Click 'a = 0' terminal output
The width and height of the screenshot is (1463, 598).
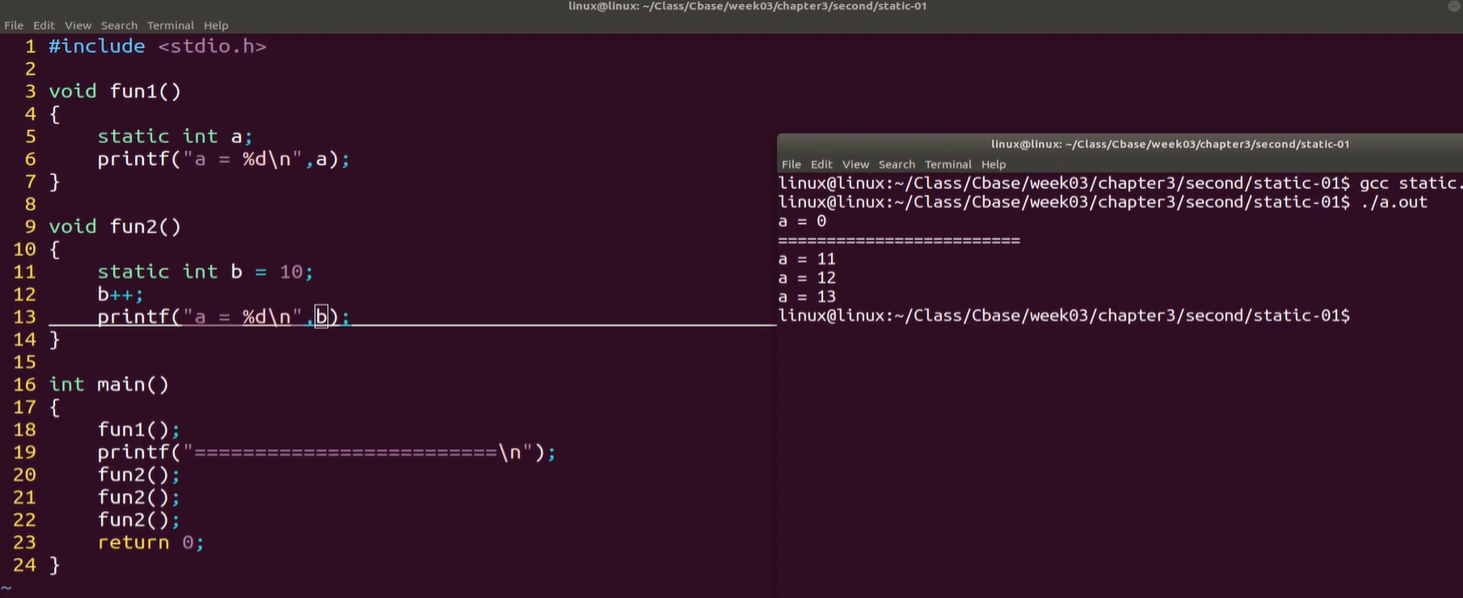tap(803, 221)
